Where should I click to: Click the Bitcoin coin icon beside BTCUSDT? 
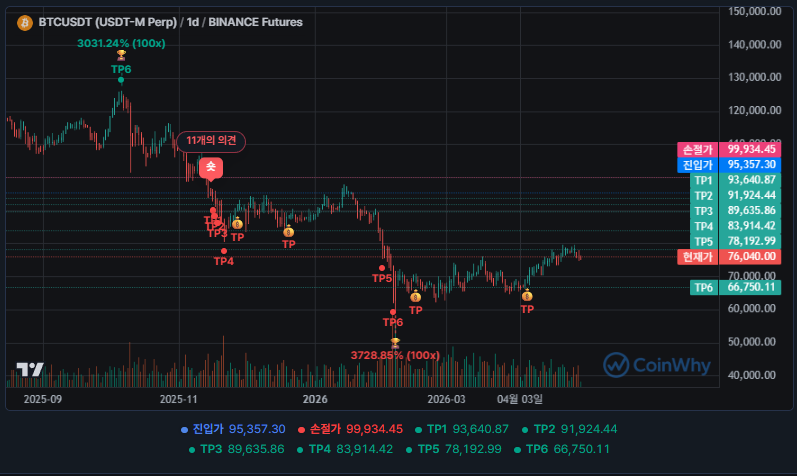(24, 23)
